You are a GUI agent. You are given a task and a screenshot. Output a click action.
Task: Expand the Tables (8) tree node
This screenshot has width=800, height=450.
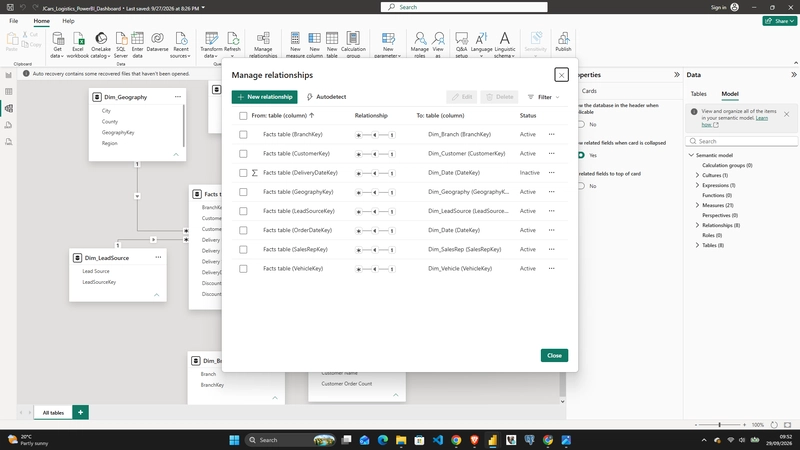697,245
